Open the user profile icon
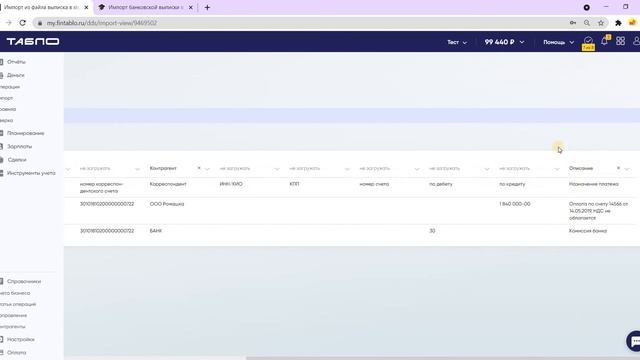The height and width of the screenshot is (360, 640). (636, 41)
